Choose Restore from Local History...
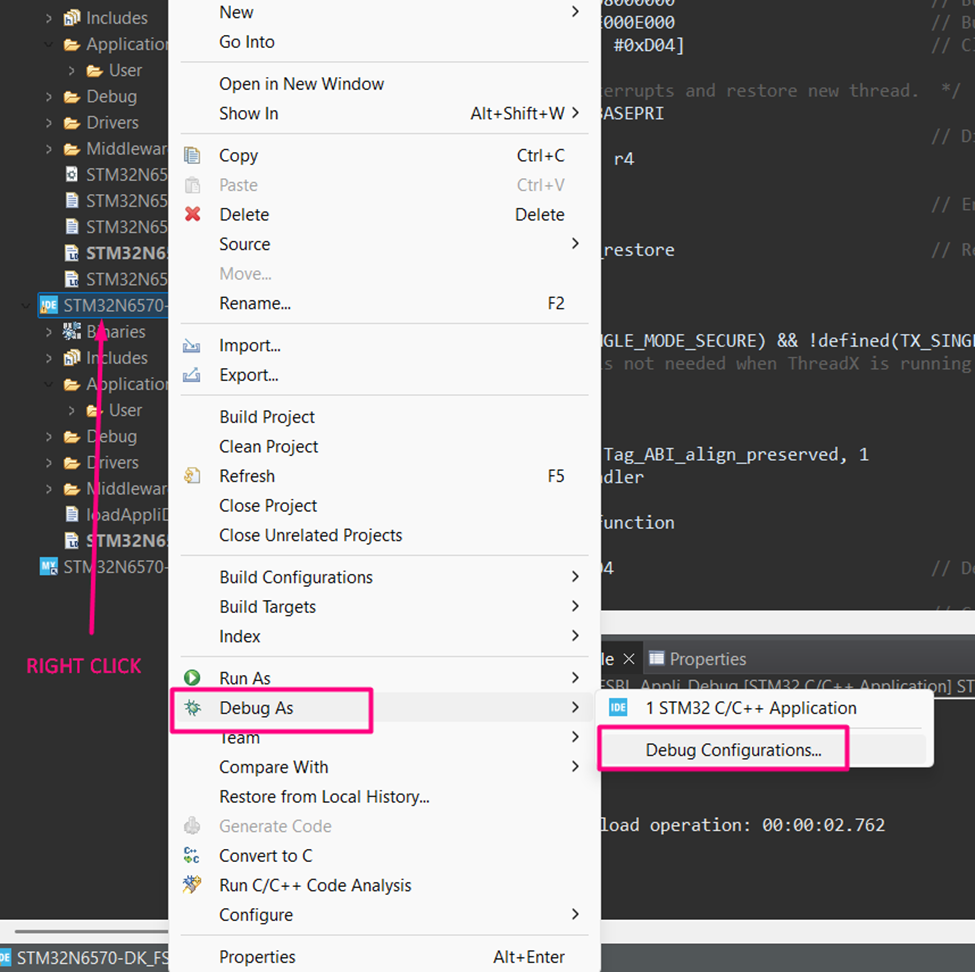This screenshot has height=972, width=975. (384, 797)
